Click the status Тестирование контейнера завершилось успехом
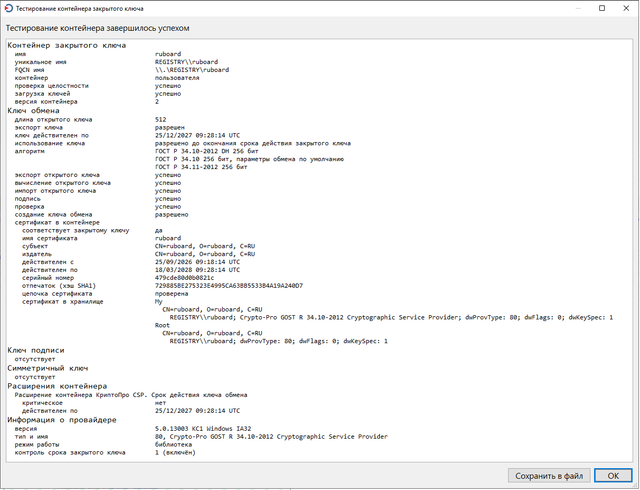The height and width of the screenshot is (490, 640). (98, 28)
